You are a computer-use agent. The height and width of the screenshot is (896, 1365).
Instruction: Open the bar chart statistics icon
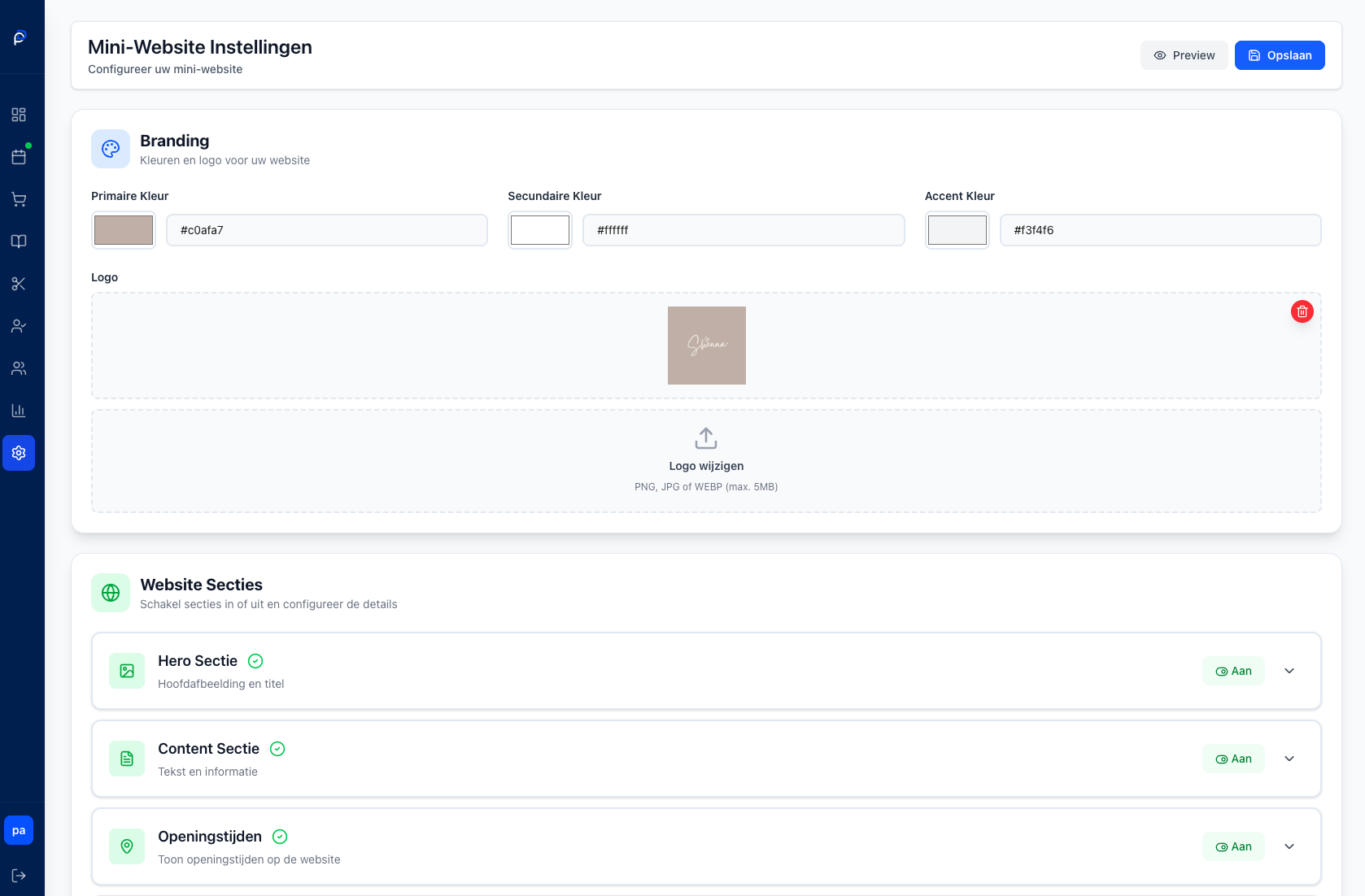19,411
